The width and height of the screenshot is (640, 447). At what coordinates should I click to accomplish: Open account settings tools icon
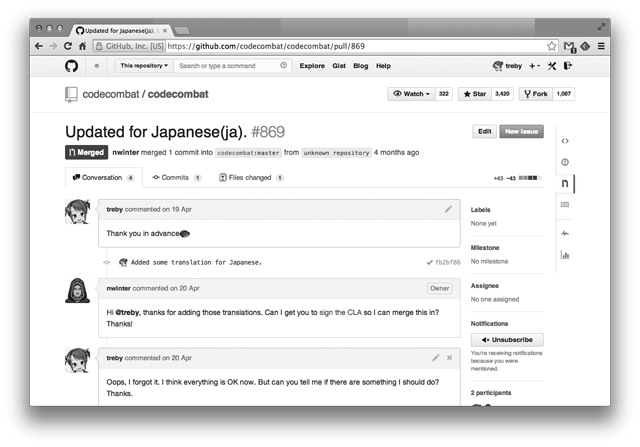(552, 66)
